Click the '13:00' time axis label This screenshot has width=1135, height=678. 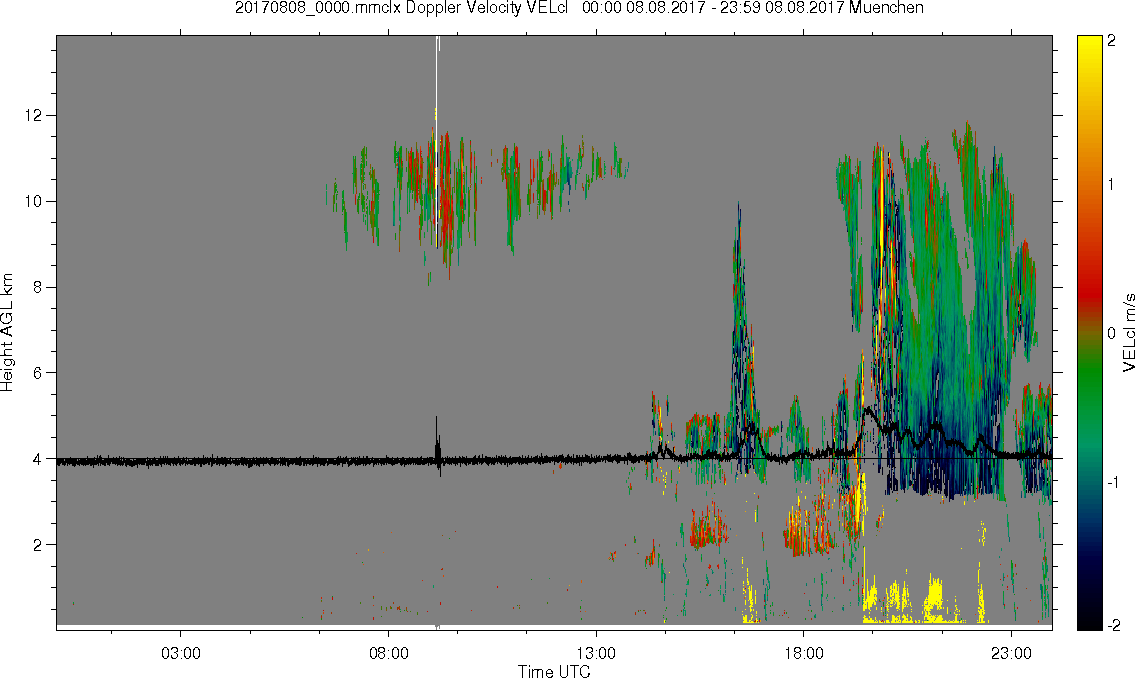coord(596,654)
